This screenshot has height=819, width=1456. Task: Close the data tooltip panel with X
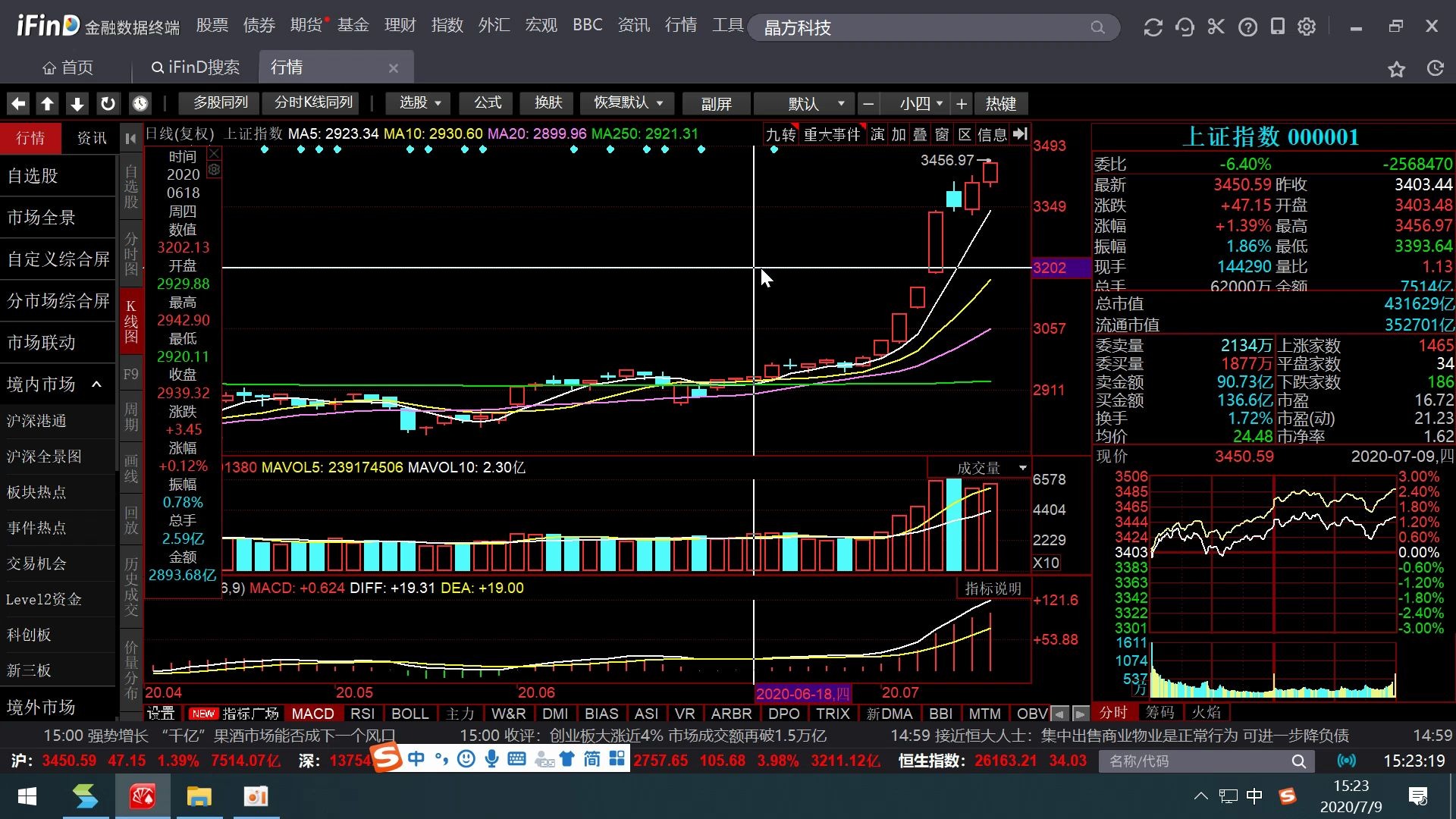(x=215, y=152)
